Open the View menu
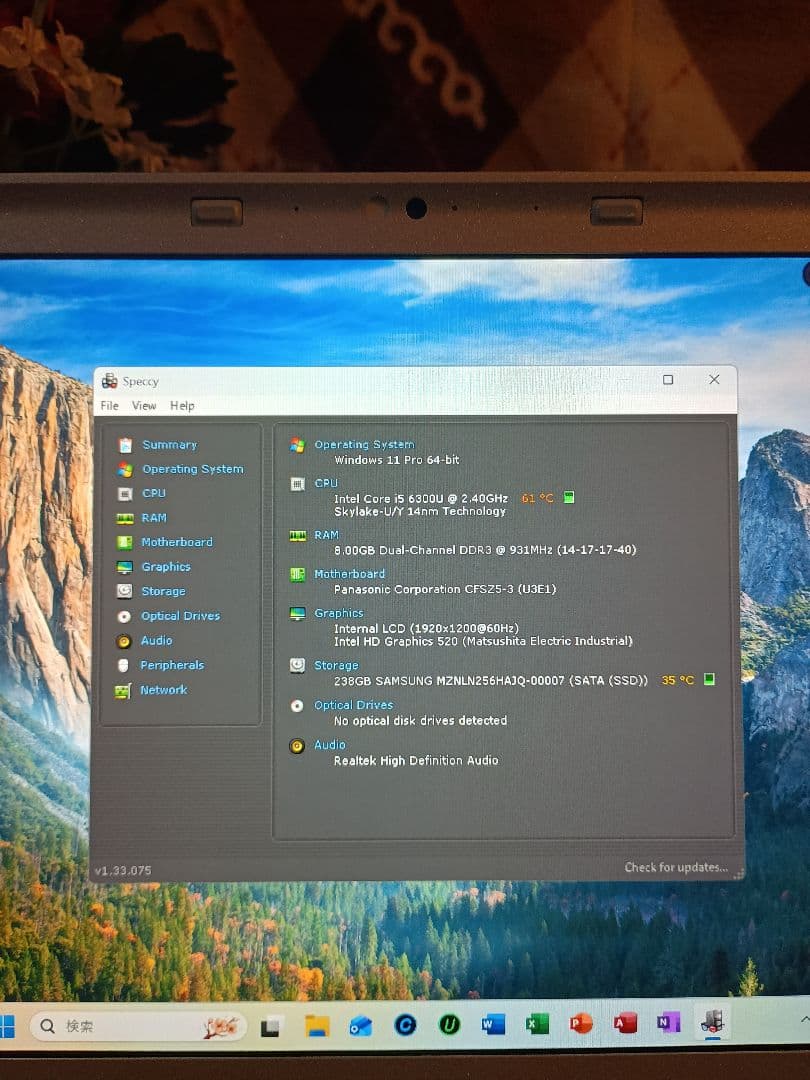 point(144,405)
